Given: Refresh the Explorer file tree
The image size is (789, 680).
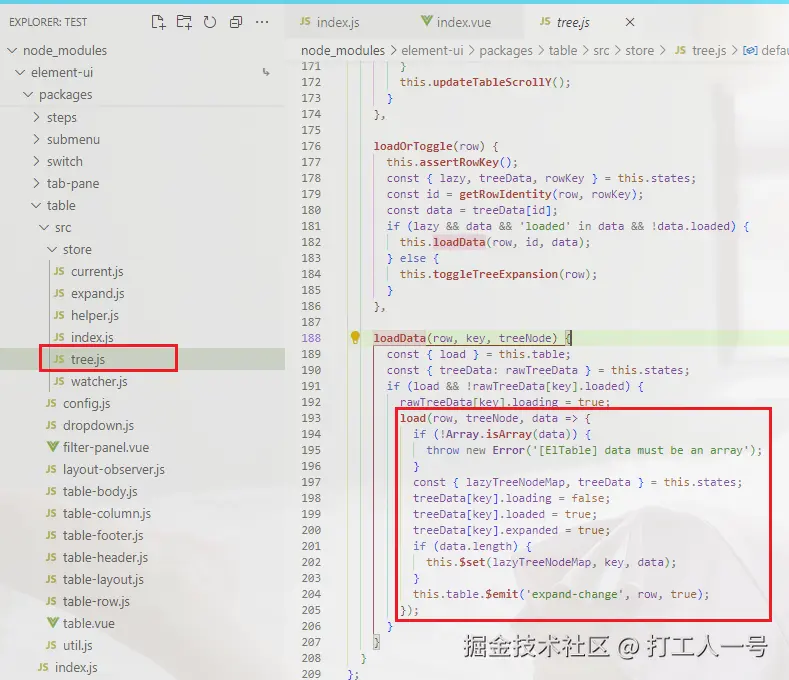Looking at the screenshot, I should coord(210,22).
